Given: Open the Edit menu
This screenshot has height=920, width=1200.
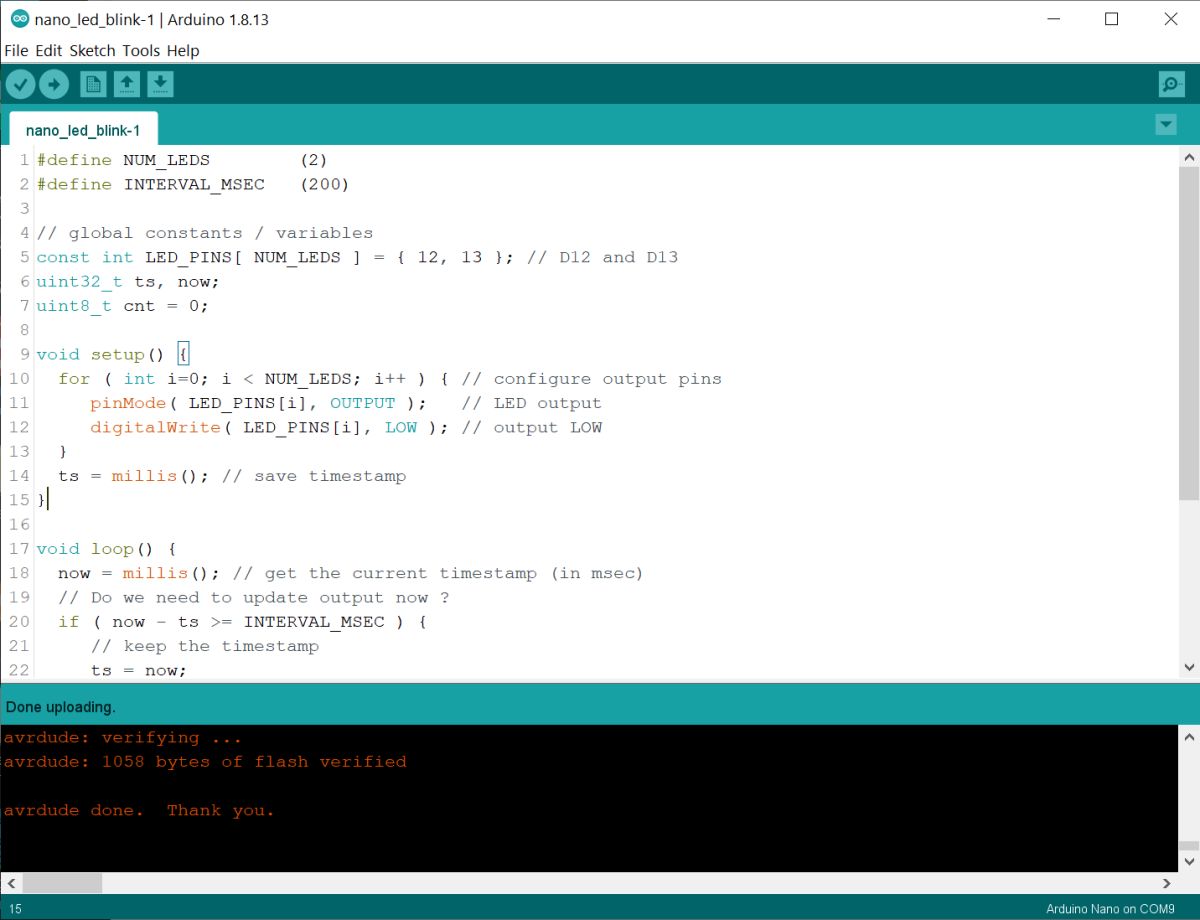Looking at the screenshot, I should (48, 50).
